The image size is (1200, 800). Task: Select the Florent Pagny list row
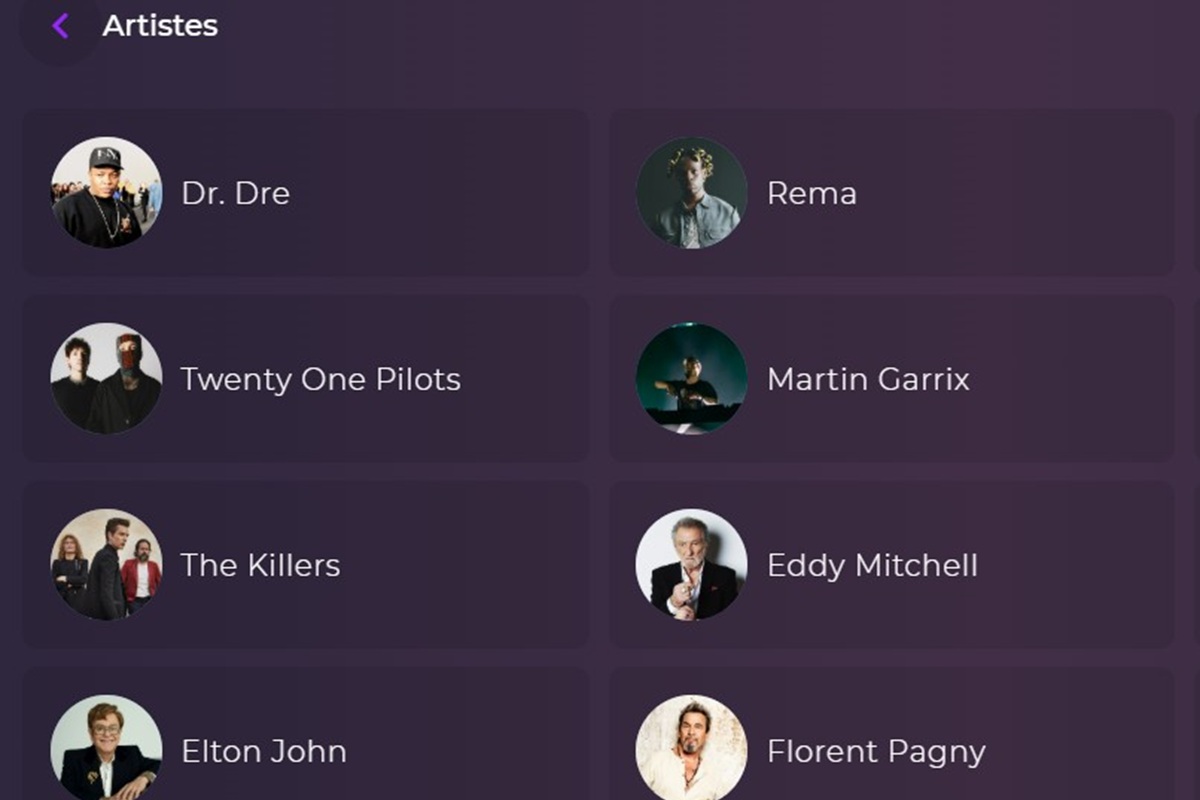tap(890, 750)
